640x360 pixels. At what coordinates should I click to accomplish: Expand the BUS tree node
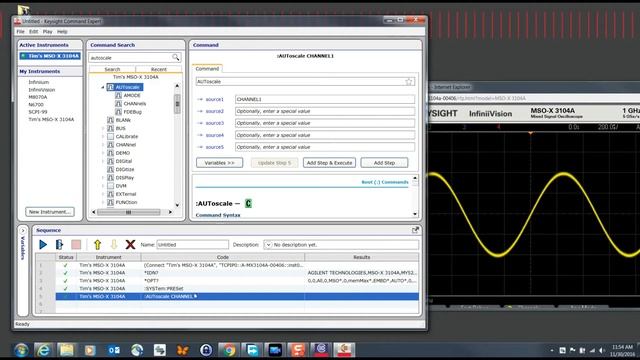102,128
